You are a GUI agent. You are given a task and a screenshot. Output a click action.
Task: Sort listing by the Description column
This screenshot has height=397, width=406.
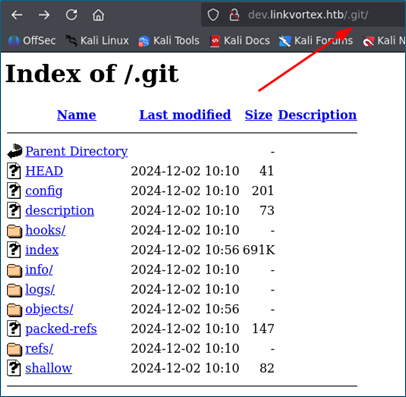pyautogui.click(x=317, y=115)
